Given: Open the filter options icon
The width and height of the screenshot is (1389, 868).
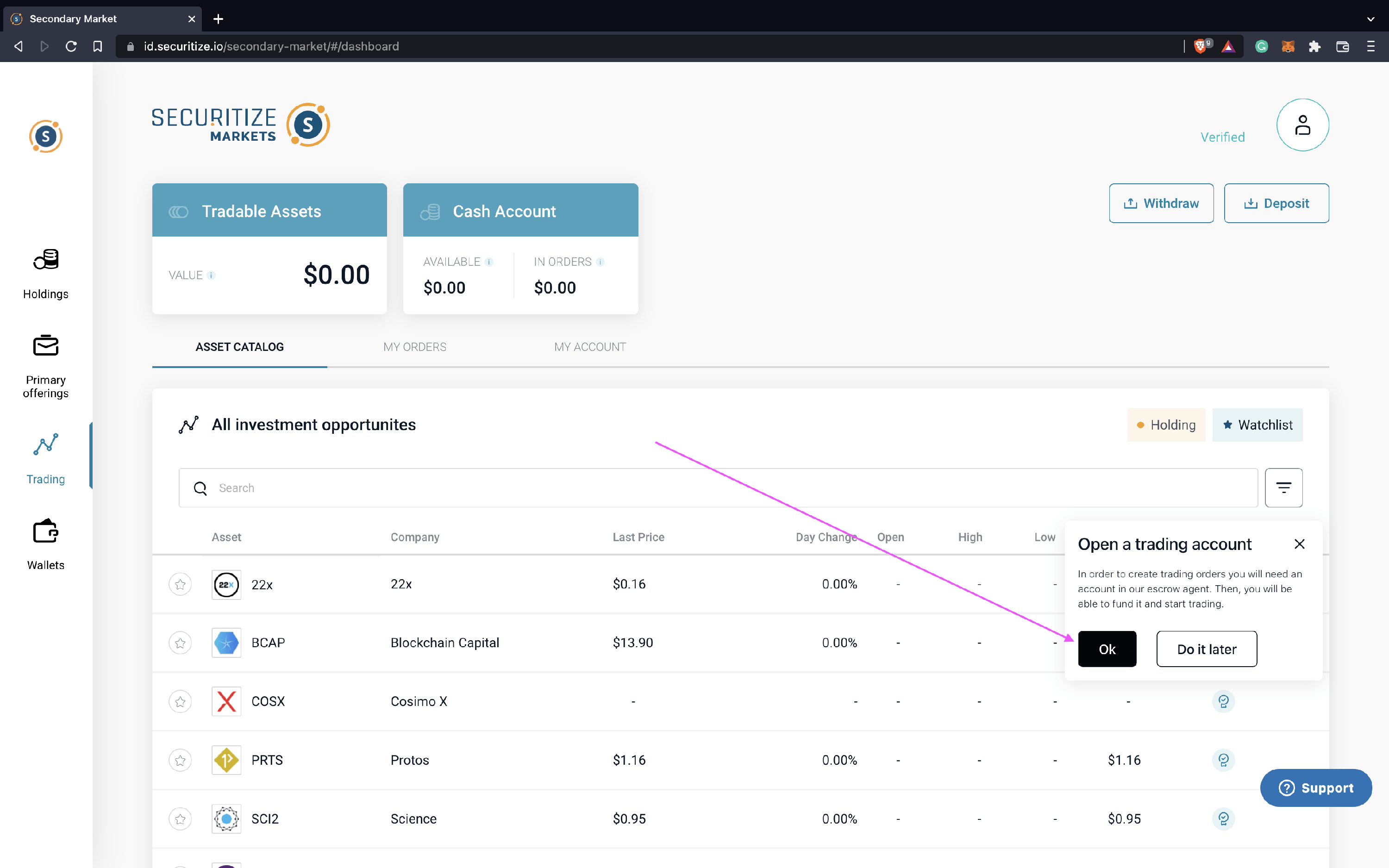Looking at the screenshot, I should click(1283, 487).
